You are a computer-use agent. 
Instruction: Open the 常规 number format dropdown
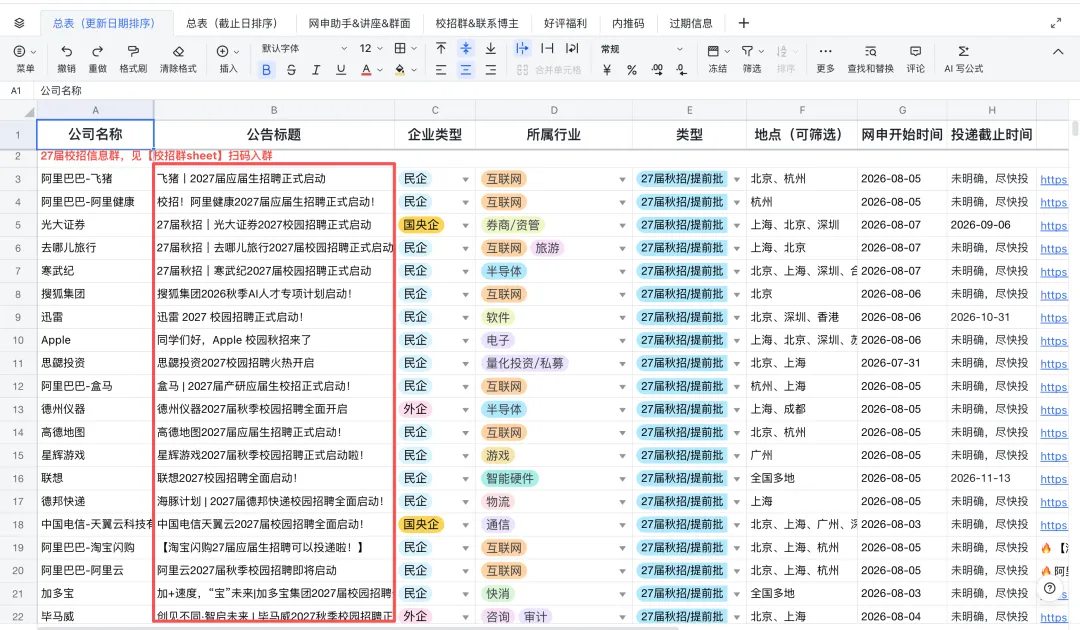coord(641,49)
